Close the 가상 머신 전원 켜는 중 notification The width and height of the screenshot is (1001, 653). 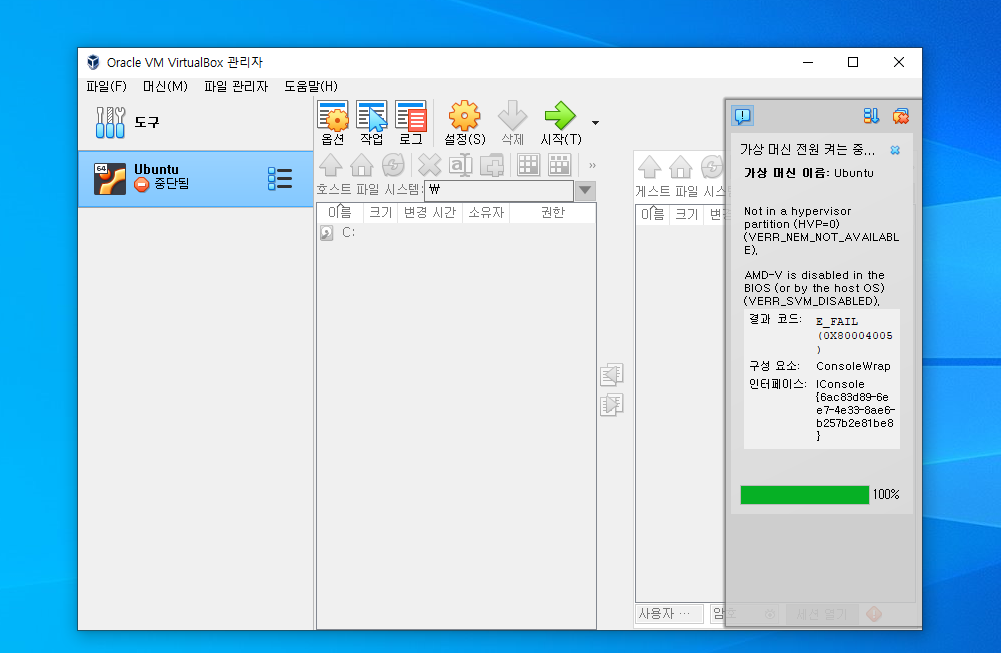pos(895,150)
